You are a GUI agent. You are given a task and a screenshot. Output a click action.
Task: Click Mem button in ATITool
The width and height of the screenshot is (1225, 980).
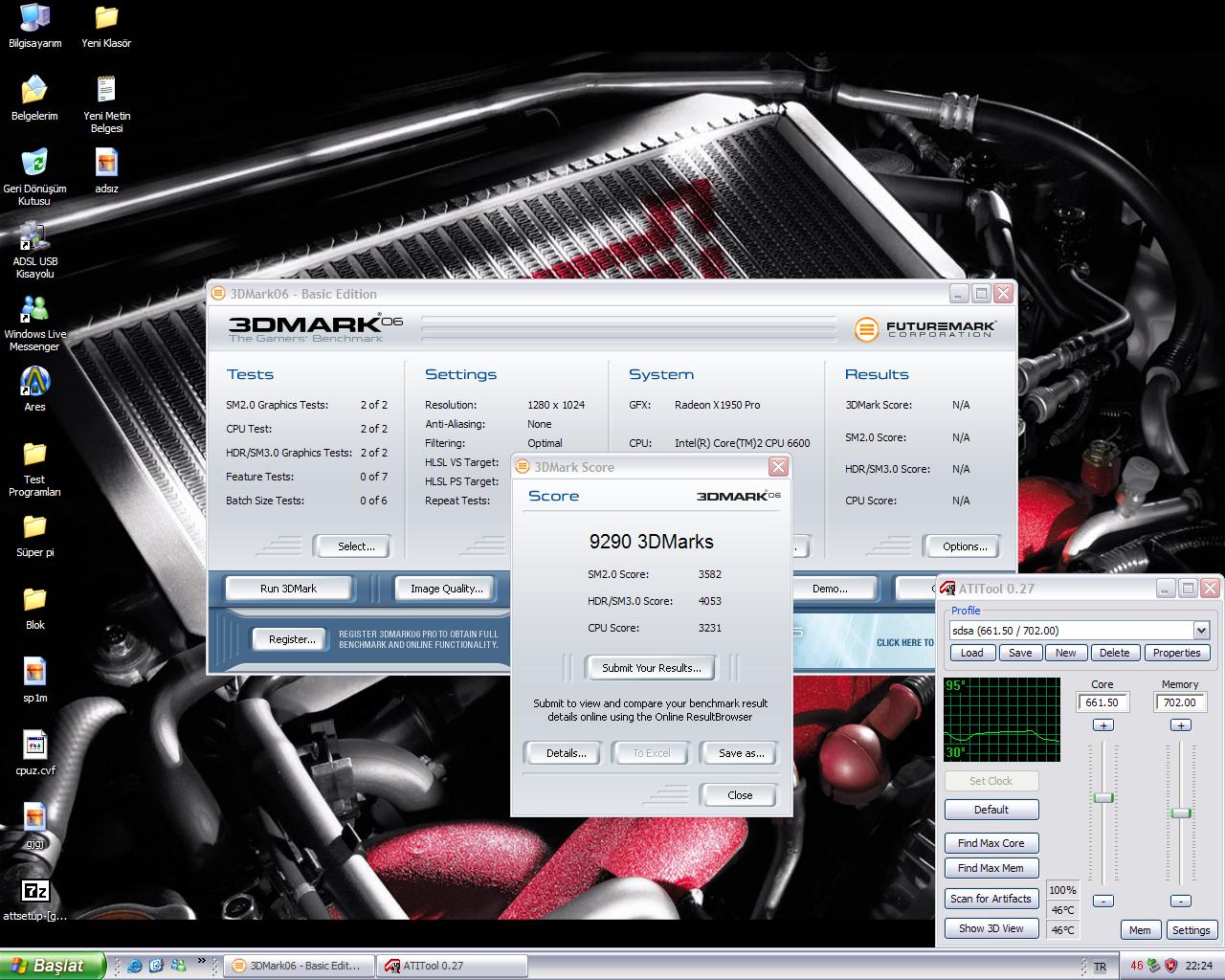pyautogui.click(x=1140, y=930)
